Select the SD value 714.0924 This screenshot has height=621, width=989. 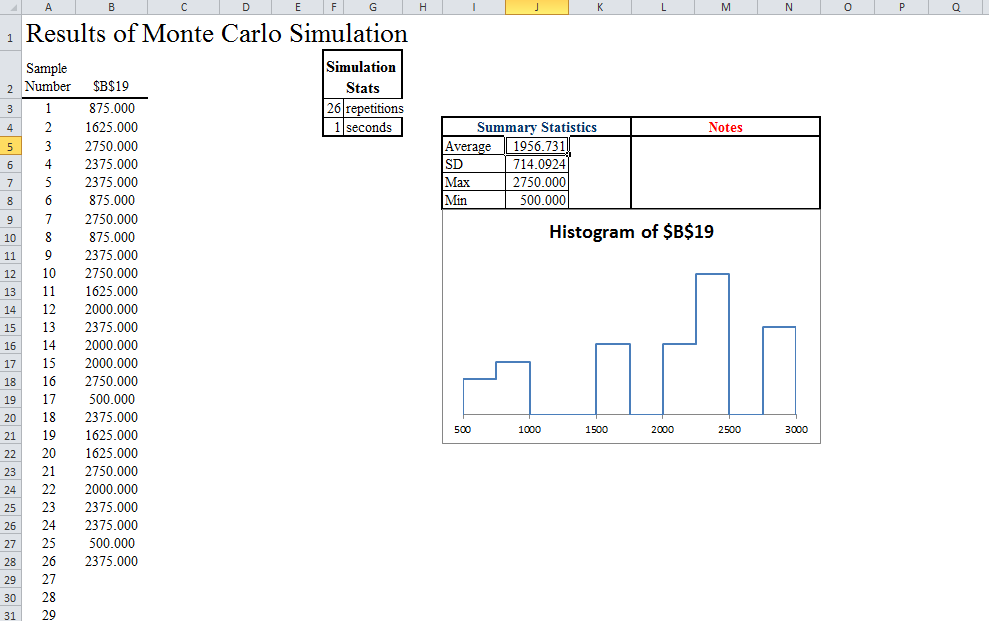pos(537,165)
